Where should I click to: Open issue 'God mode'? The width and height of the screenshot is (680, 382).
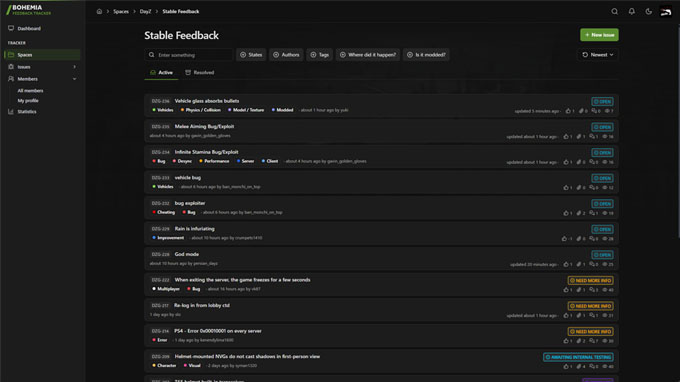click(x=187, y=255)
